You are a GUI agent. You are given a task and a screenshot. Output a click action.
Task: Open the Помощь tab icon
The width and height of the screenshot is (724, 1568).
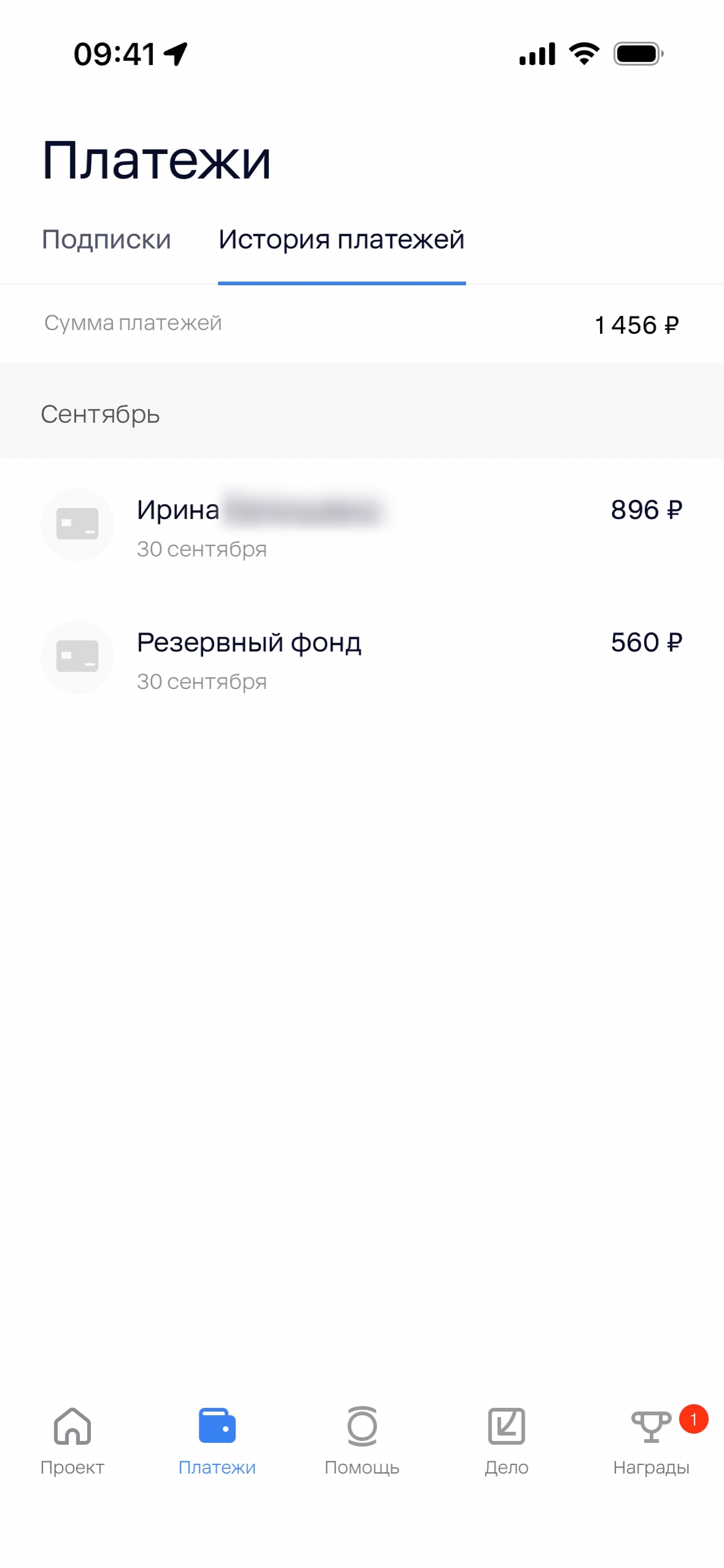[362, 1426]
